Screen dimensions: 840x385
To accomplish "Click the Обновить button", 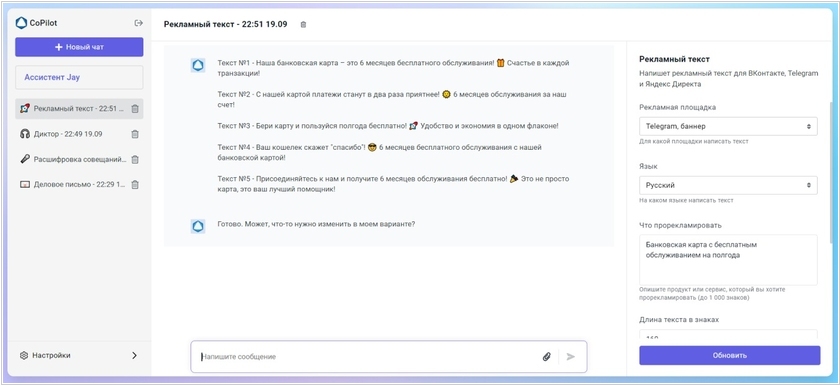I will pos(730,356).
